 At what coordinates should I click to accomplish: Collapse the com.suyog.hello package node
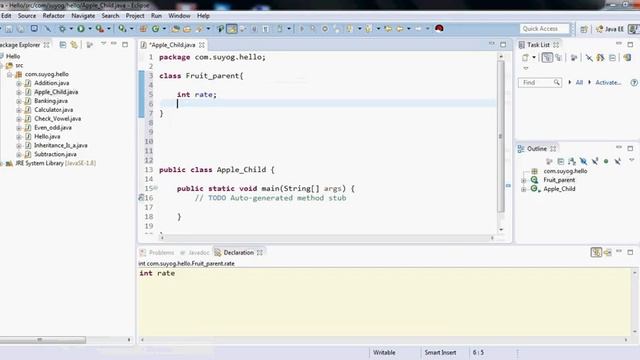[9, 74]
